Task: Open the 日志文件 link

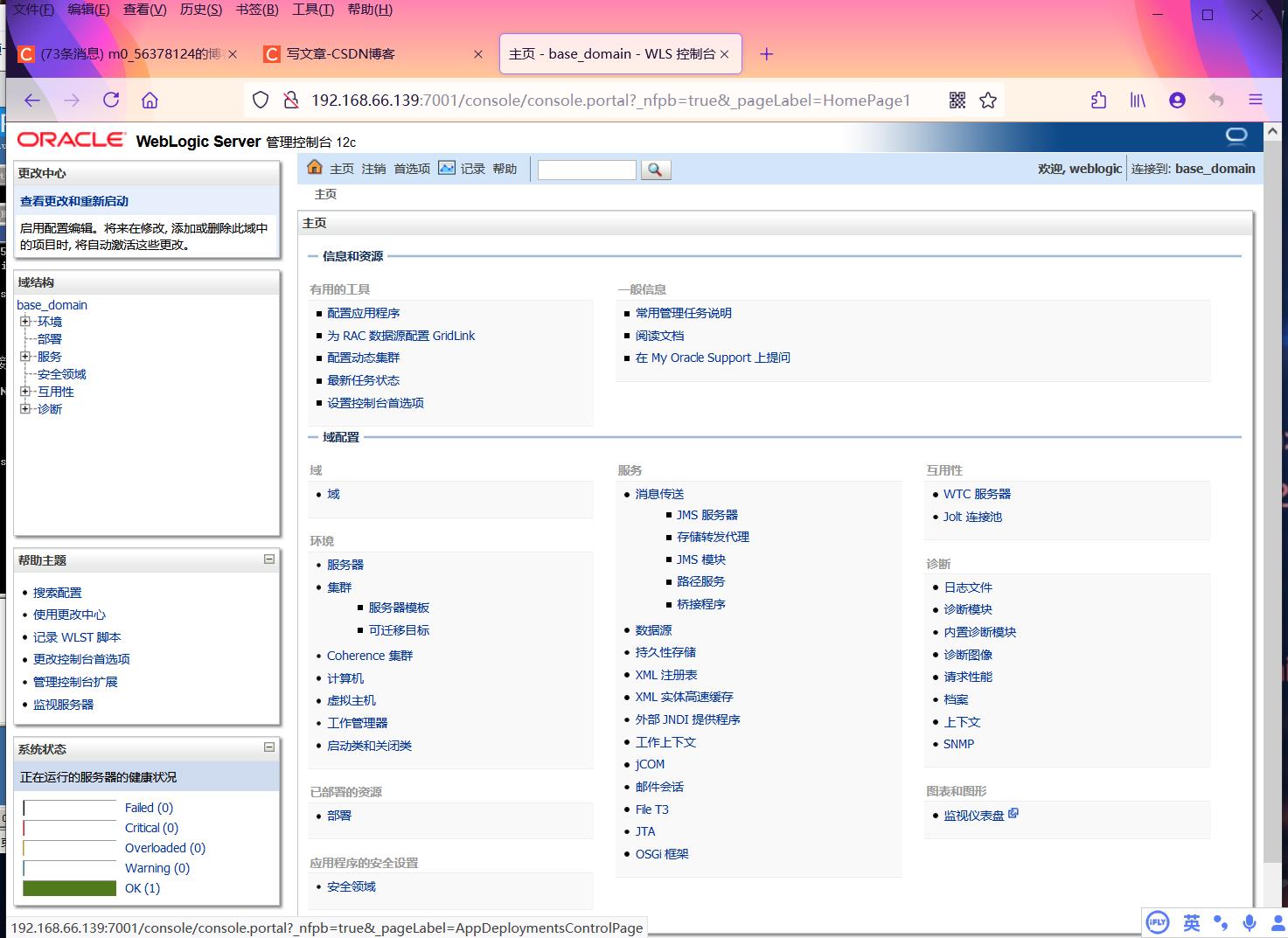Action: [968, 587]
